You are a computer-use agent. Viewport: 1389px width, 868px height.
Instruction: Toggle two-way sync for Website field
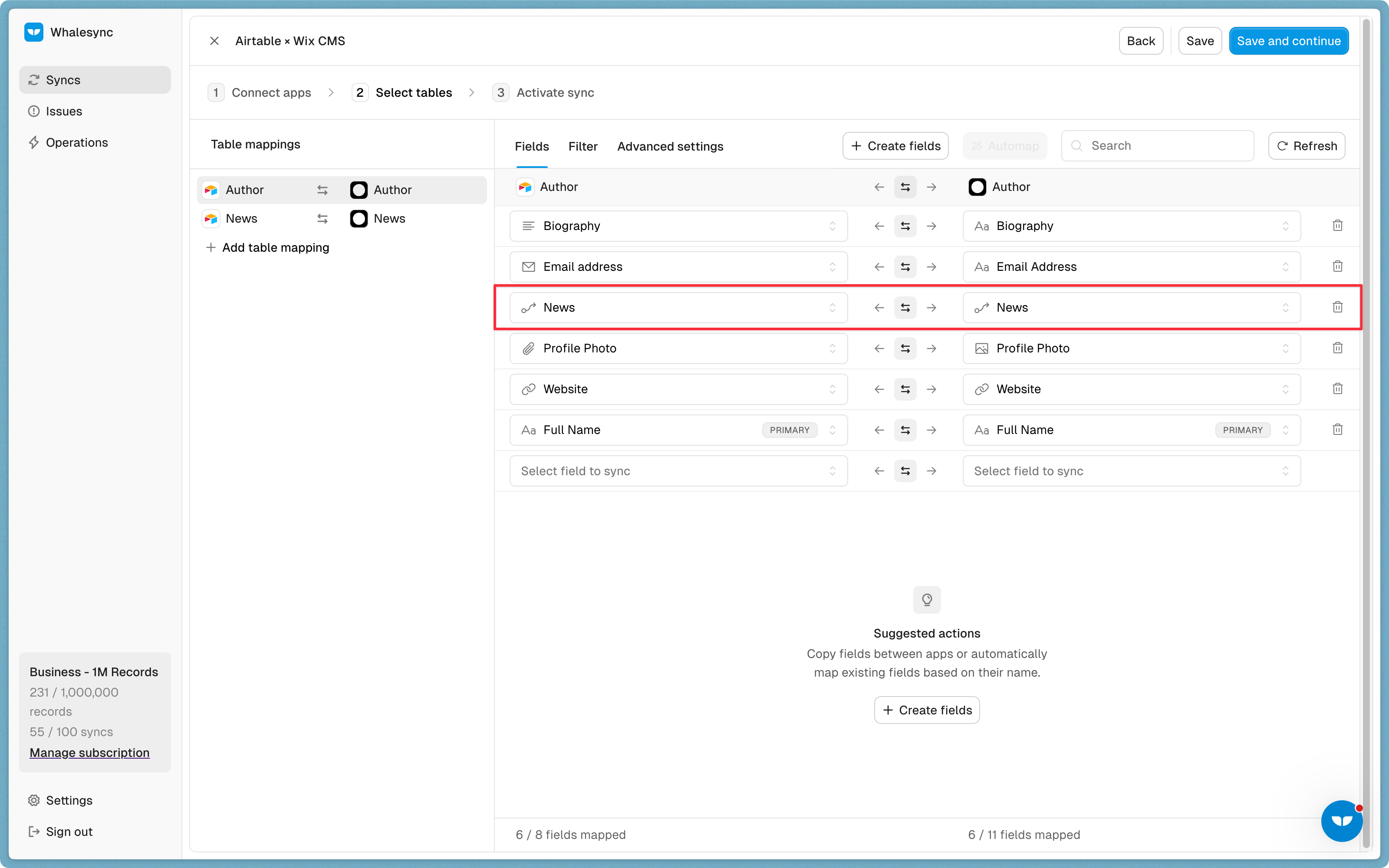905,389
